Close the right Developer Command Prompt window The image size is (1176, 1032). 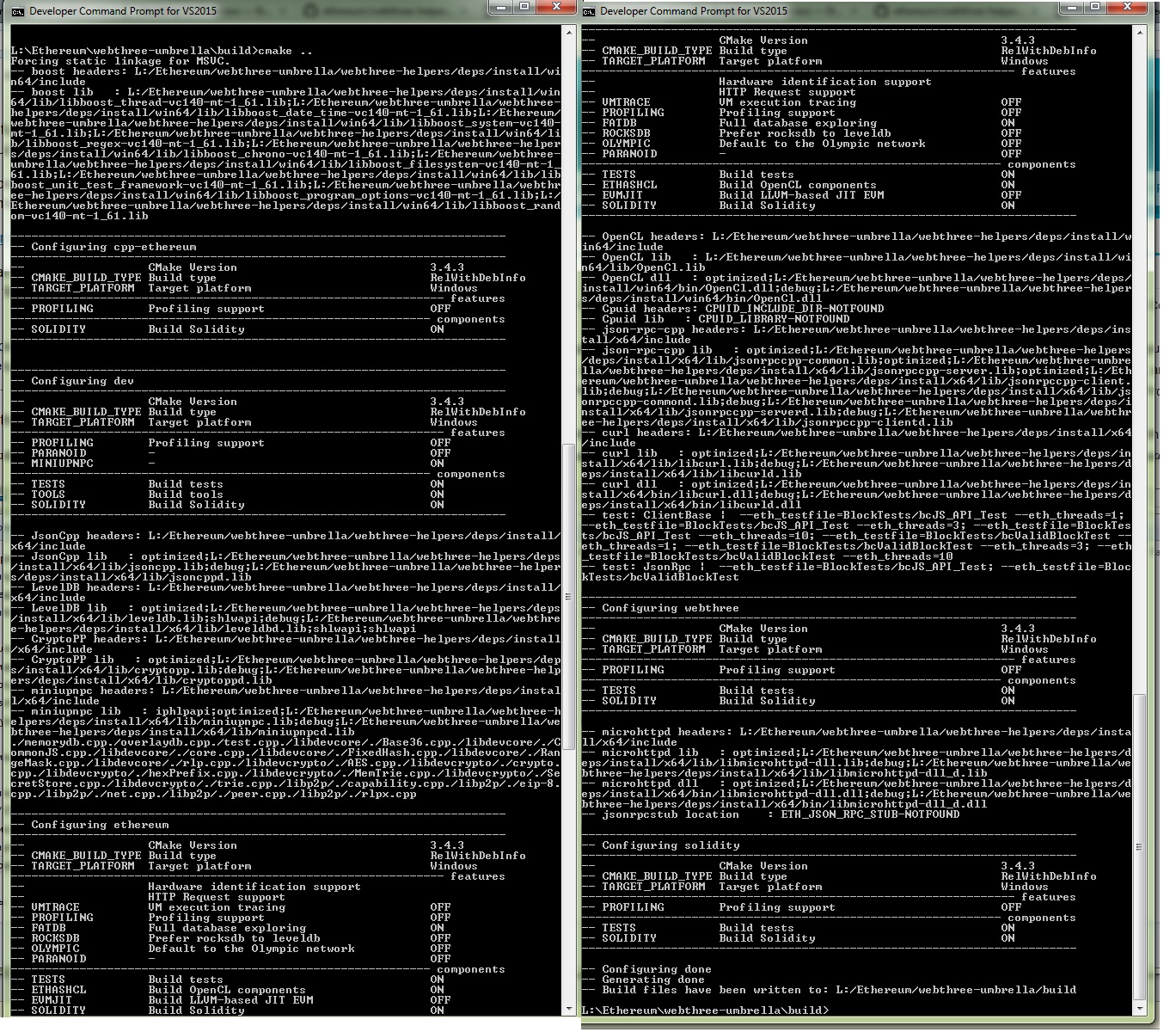click(x=1127, y=7)
